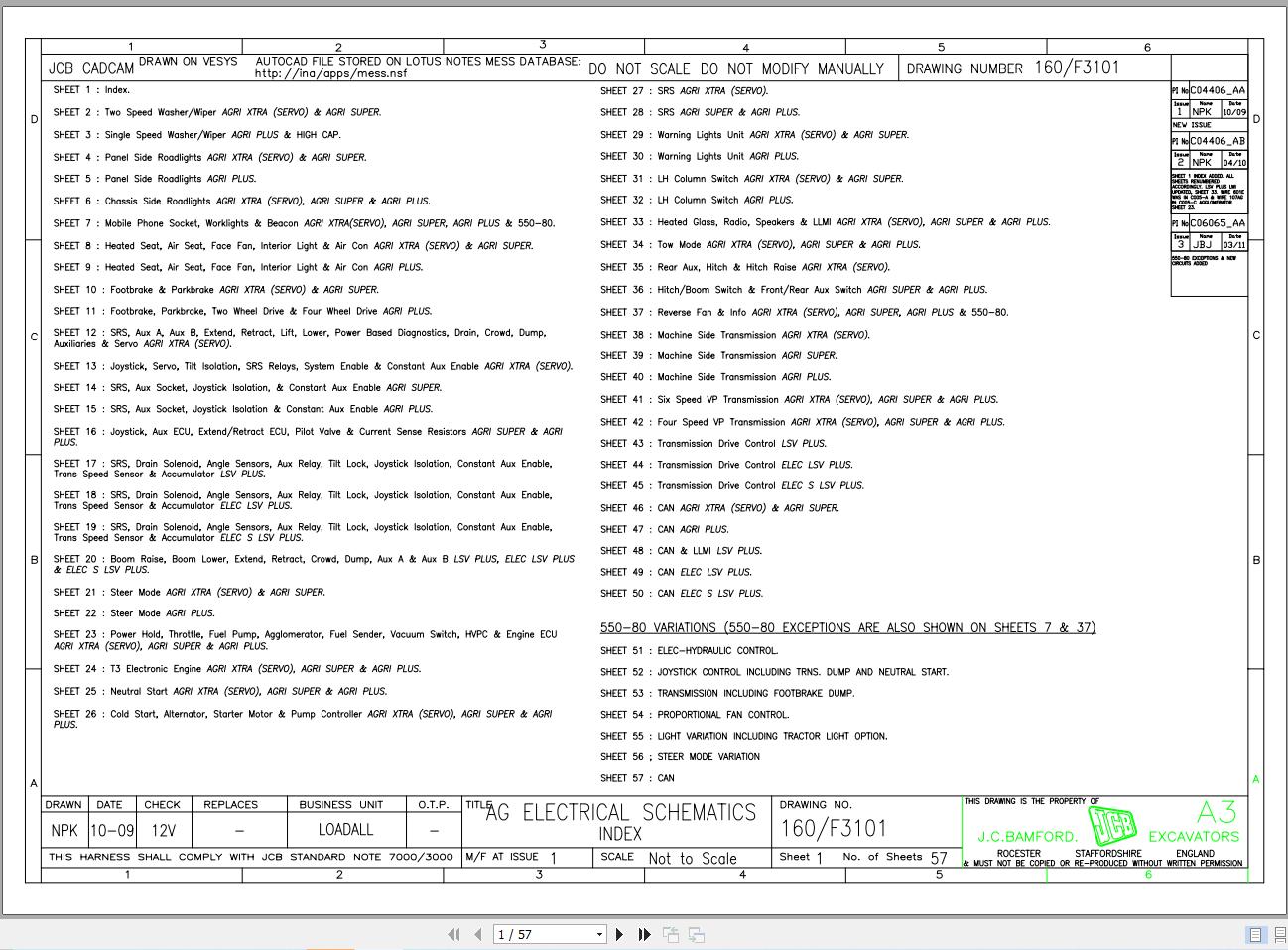Click SHEET 6 Chassis Side Roadlights entry
1288x950 pixels.
tap(242, 202)
